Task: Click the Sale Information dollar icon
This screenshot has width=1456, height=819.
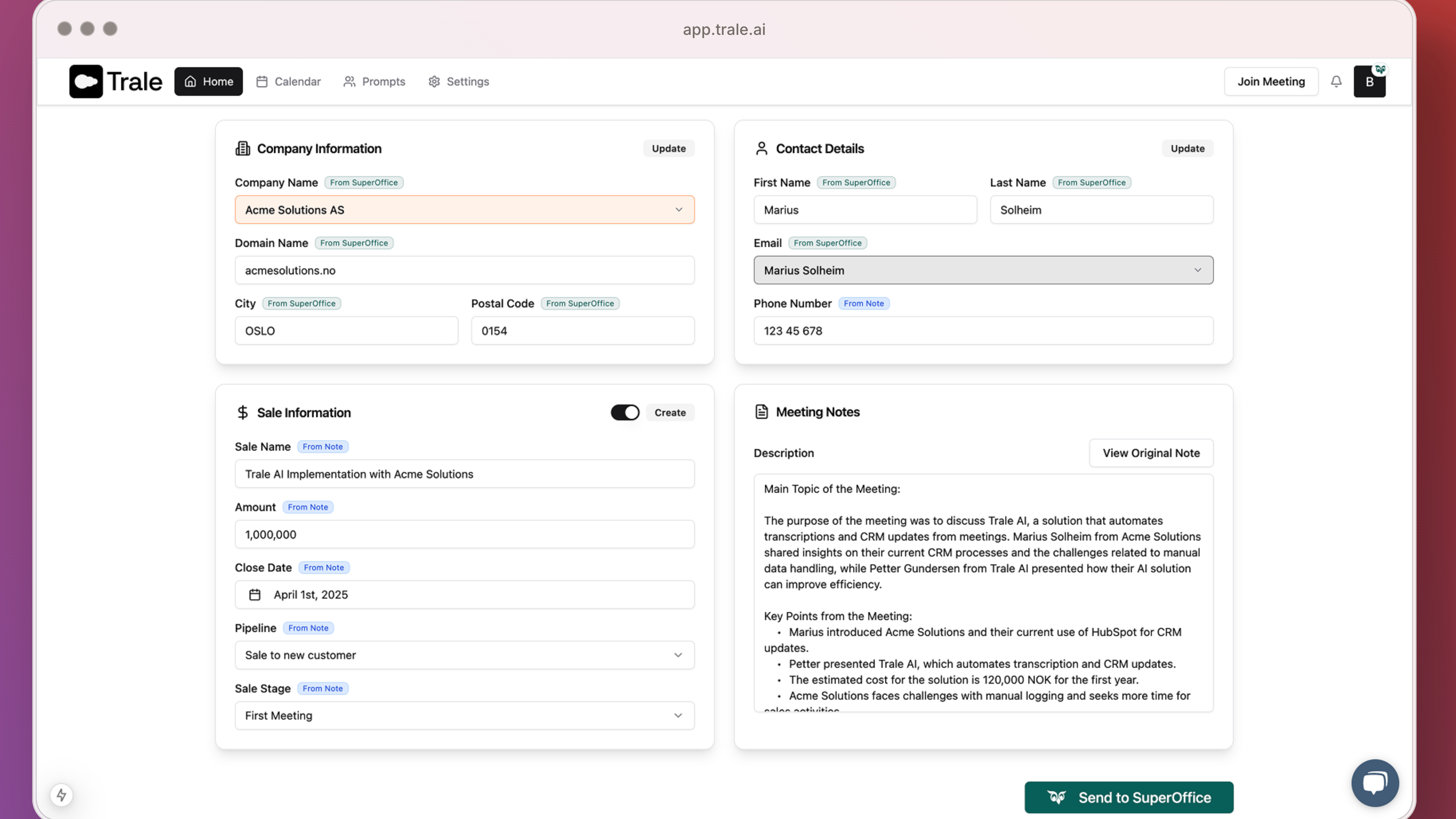Action: pos(243,413)
